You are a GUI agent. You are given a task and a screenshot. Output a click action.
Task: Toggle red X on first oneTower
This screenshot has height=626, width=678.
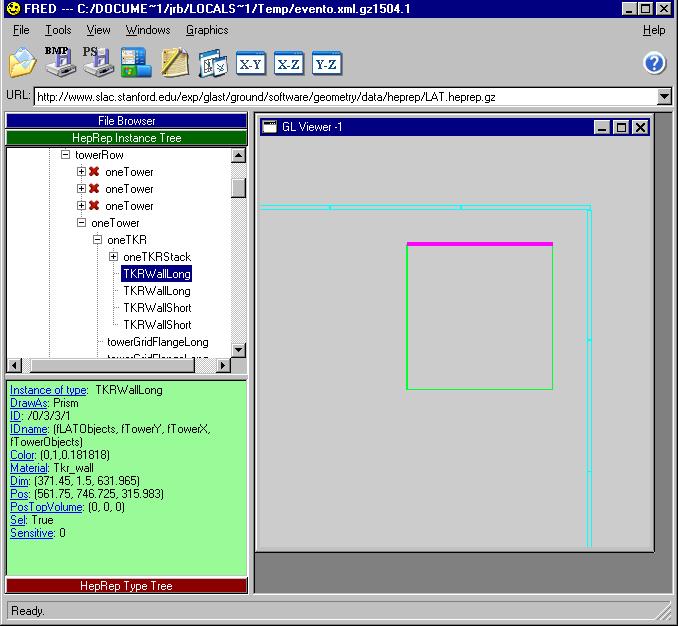pyautogui.click(x=94, y=172)
